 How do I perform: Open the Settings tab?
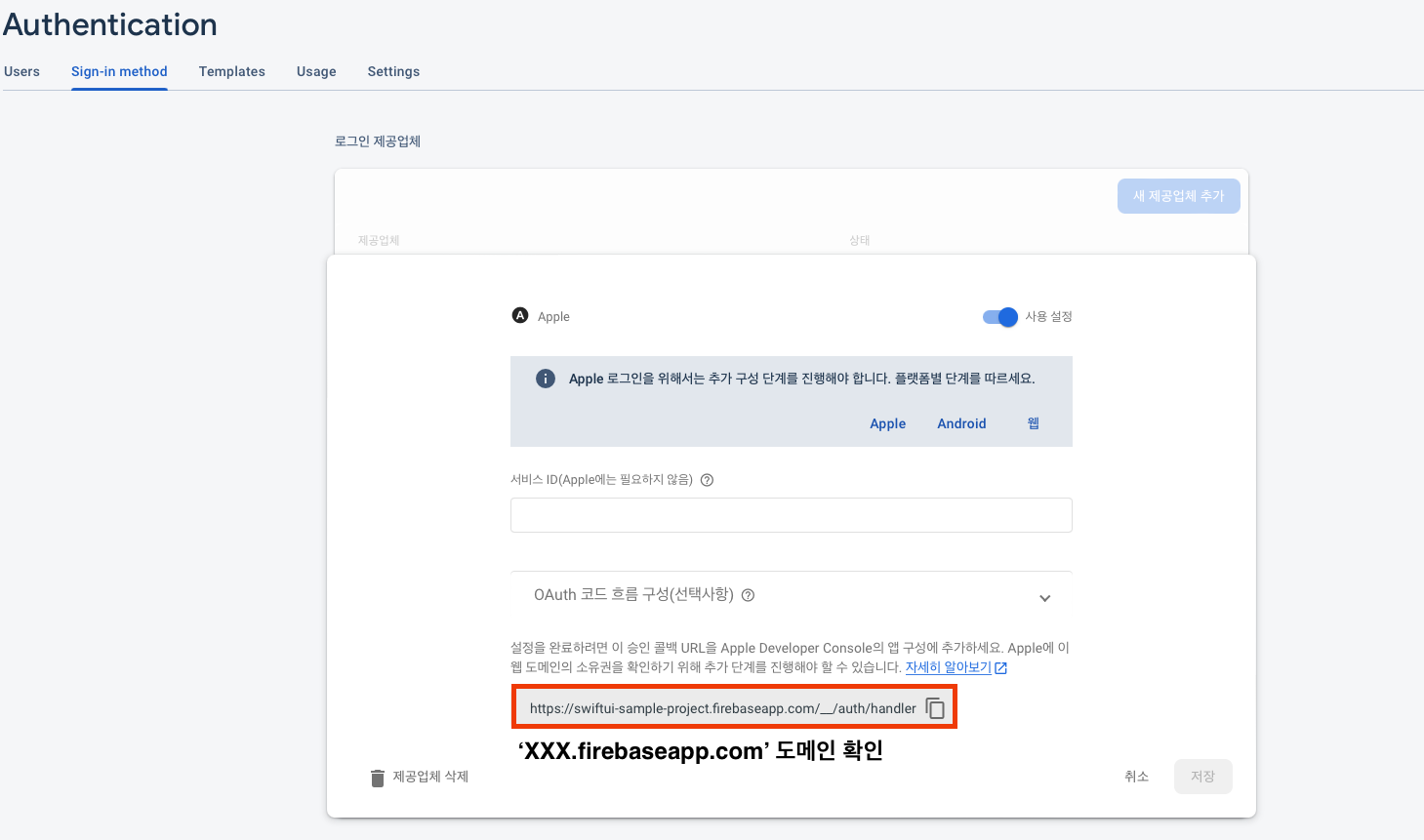pyautogui.click(x=393, y=71)
